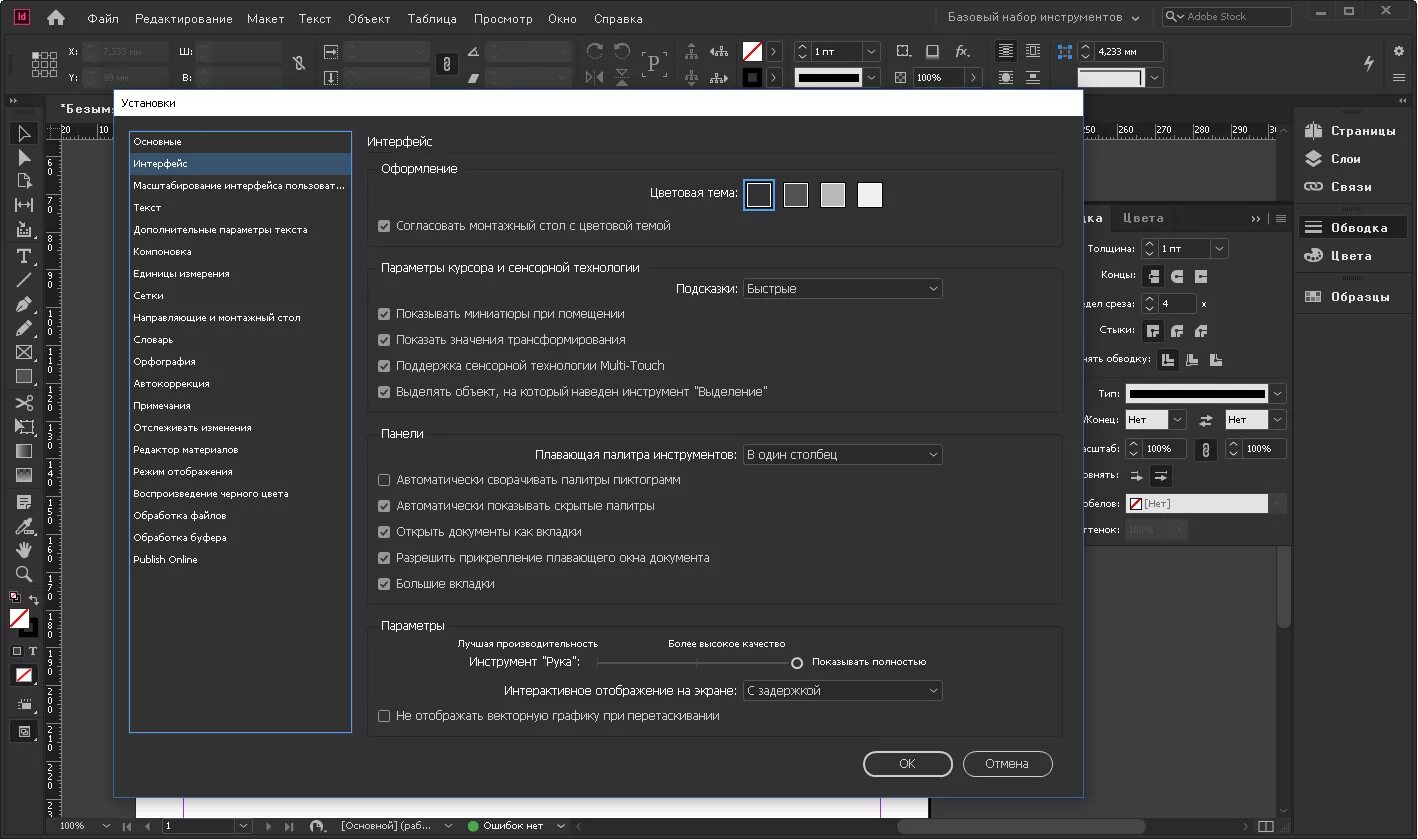The height and width of the screenshot is (840, 1418).
Task: Toggle show thumbnails on place checkbox
Action: [x=384, y=314]
